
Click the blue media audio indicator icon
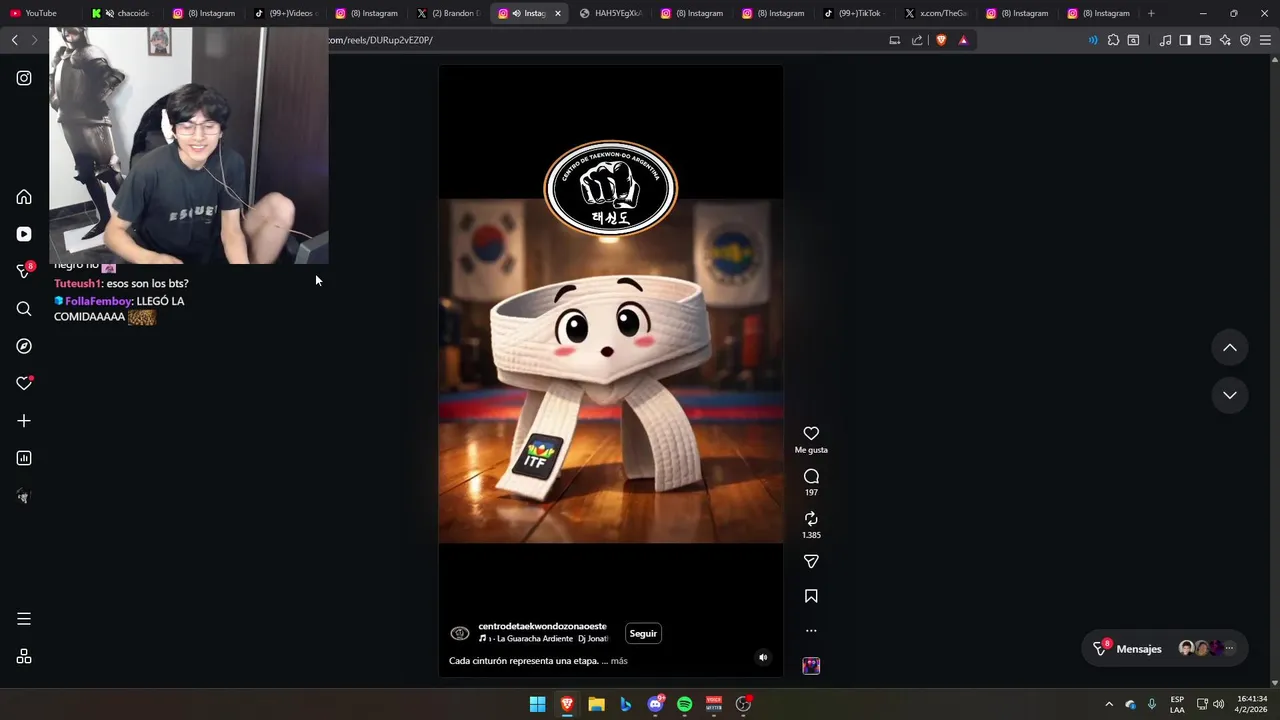1093,40
